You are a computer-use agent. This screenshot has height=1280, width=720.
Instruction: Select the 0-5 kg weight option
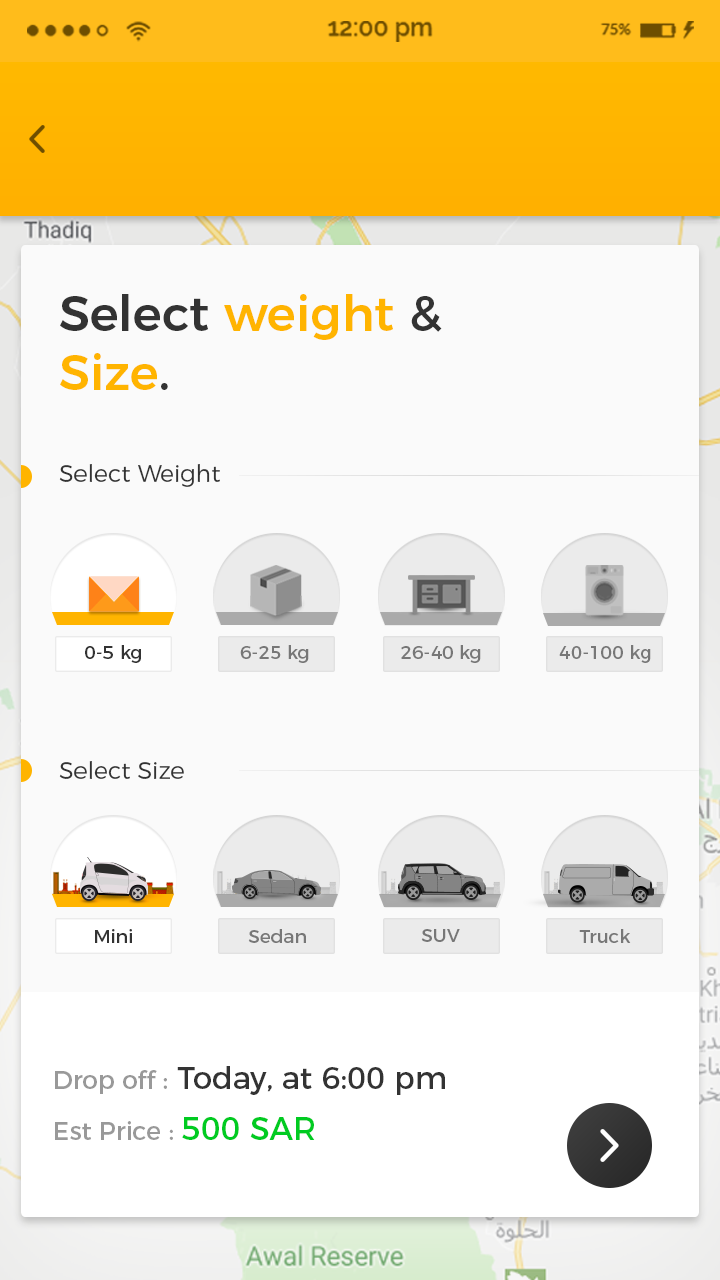tap(113, 654)
